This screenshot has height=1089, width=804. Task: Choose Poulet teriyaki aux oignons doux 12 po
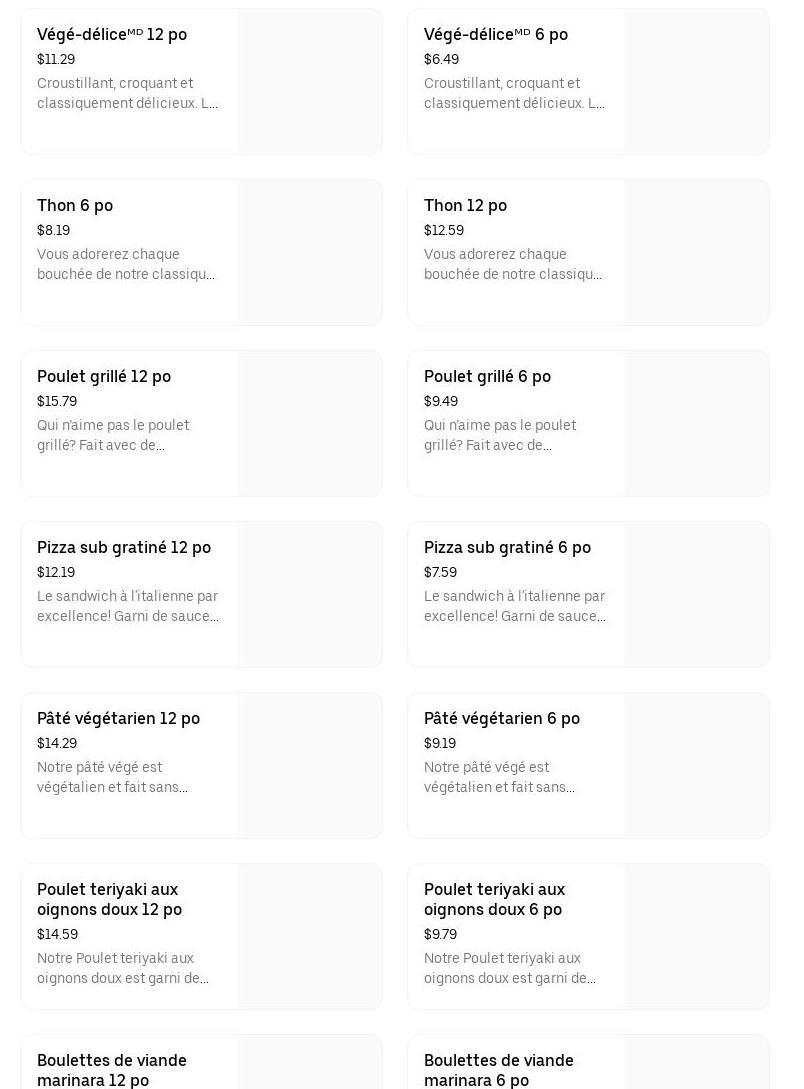click(x=110, y=899)
